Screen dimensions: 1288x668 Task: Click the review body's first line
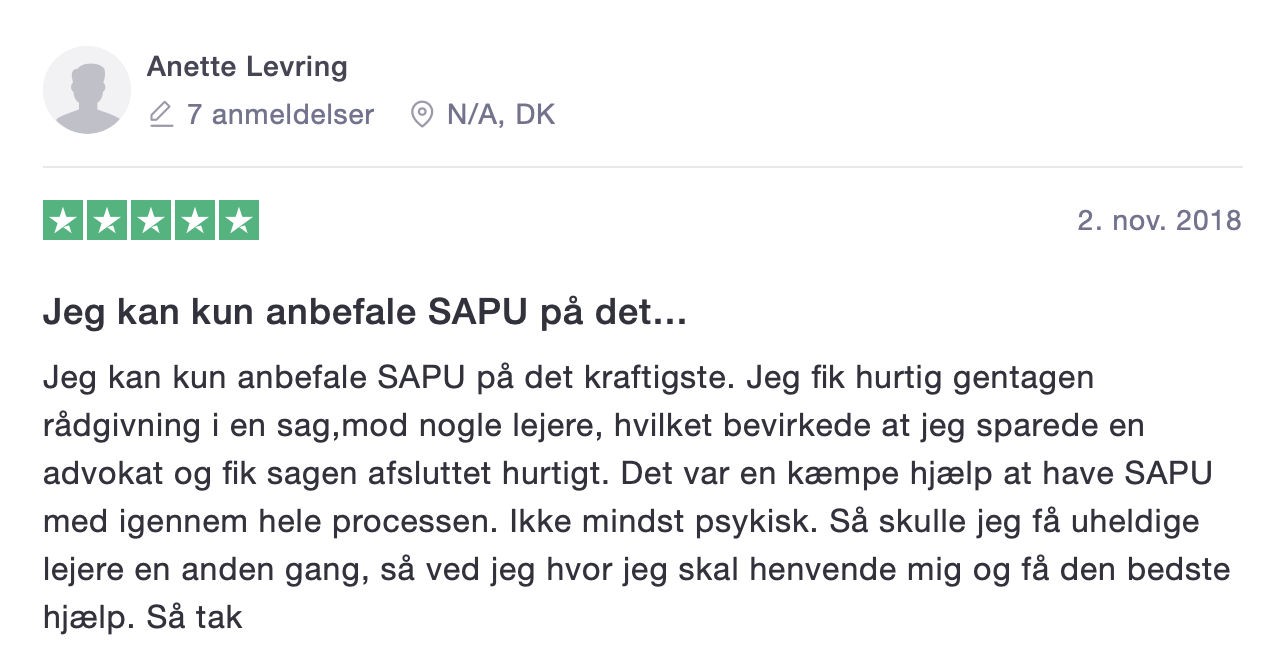pos(568,380)
